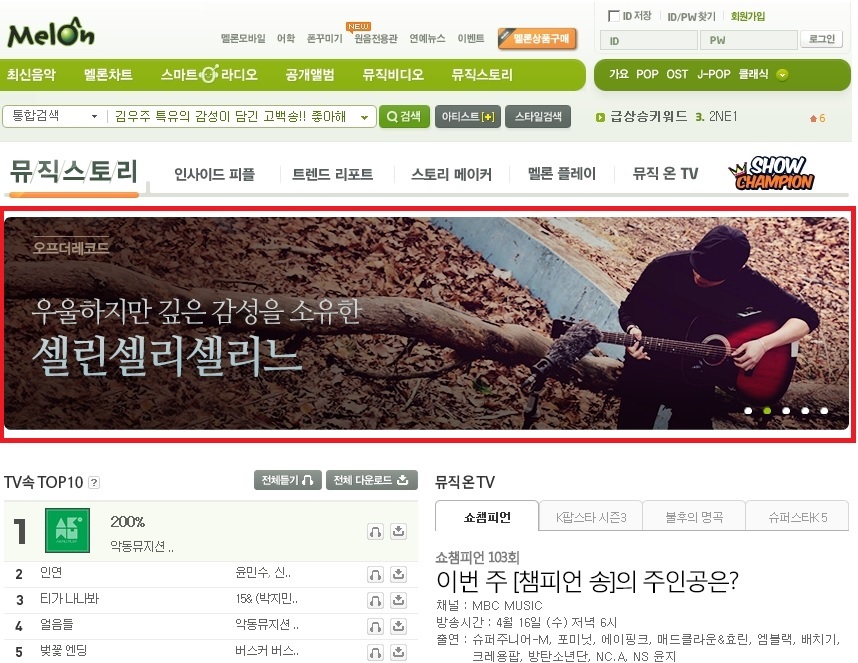Open the 이벤트 link

(471, 38)
